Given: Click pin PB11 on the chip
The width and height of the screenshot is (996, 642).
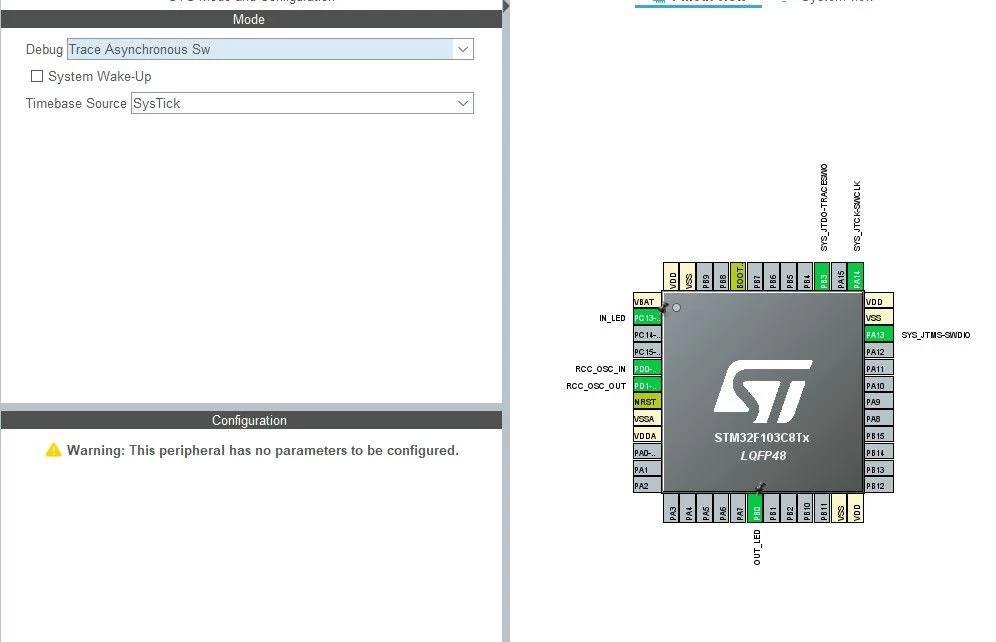Looking at the screenshot, I should click(x=823, y=509).
